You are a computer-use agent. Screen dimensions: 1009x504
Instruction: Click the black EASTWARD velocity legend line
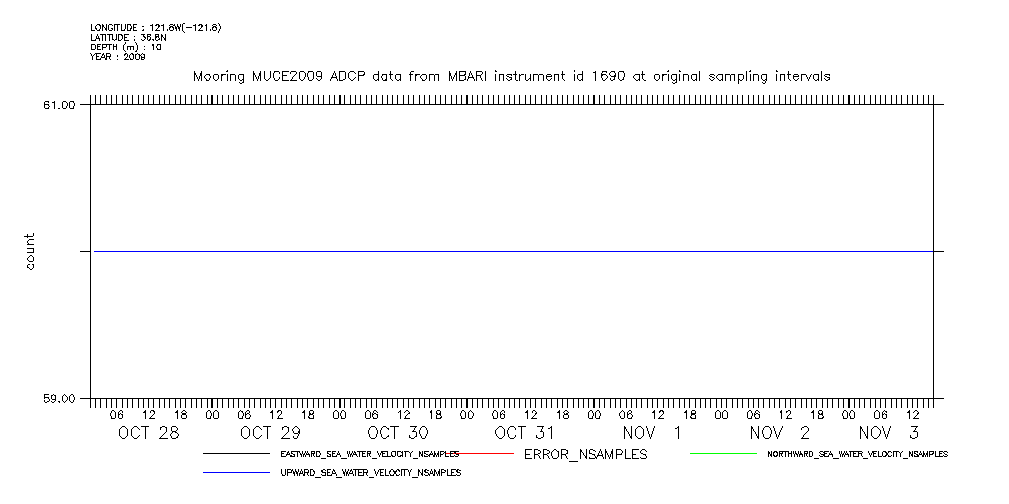pyautogui.click(x=236, y=454)
